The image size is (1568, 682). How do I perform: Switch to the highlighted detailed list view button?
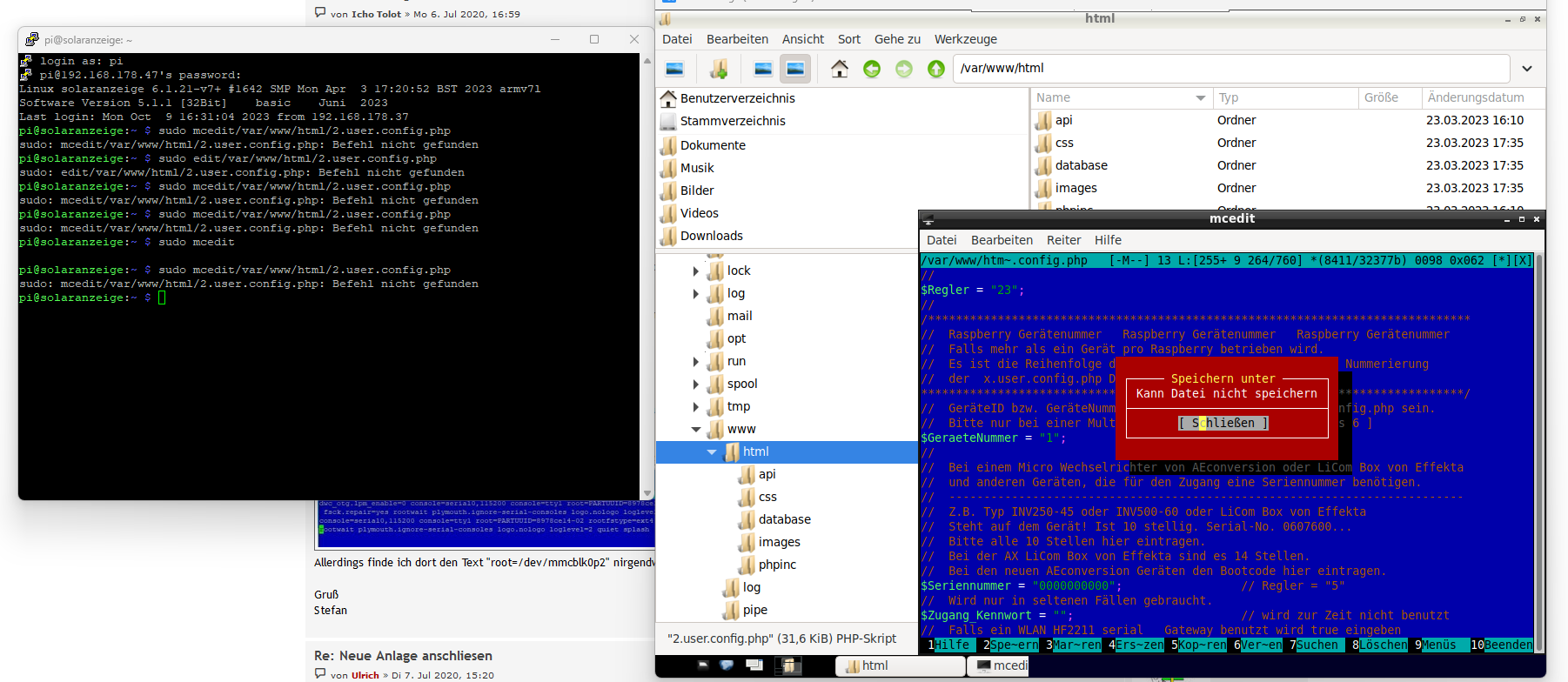[x=795, y=69]
